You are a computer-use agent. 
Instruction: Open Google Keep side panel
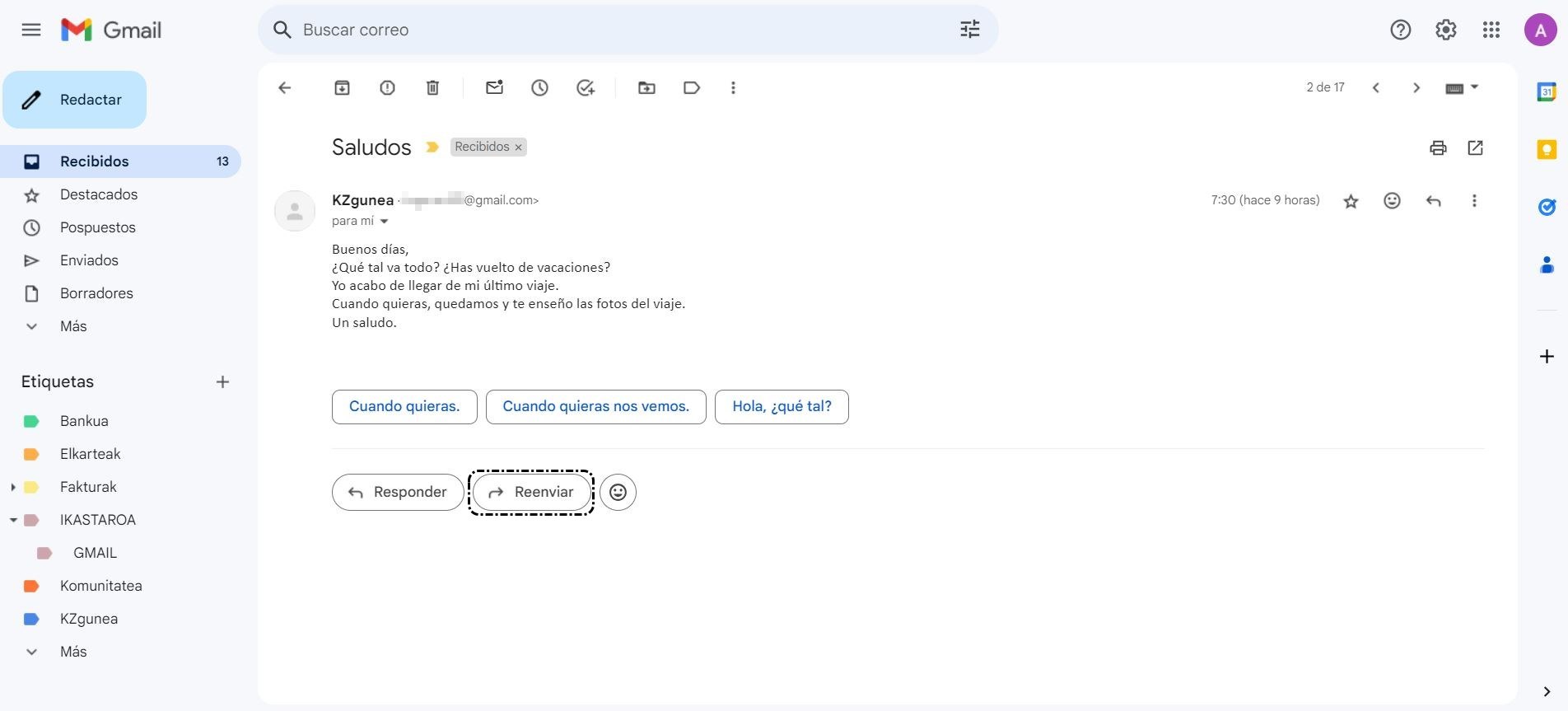point(1547,149)
